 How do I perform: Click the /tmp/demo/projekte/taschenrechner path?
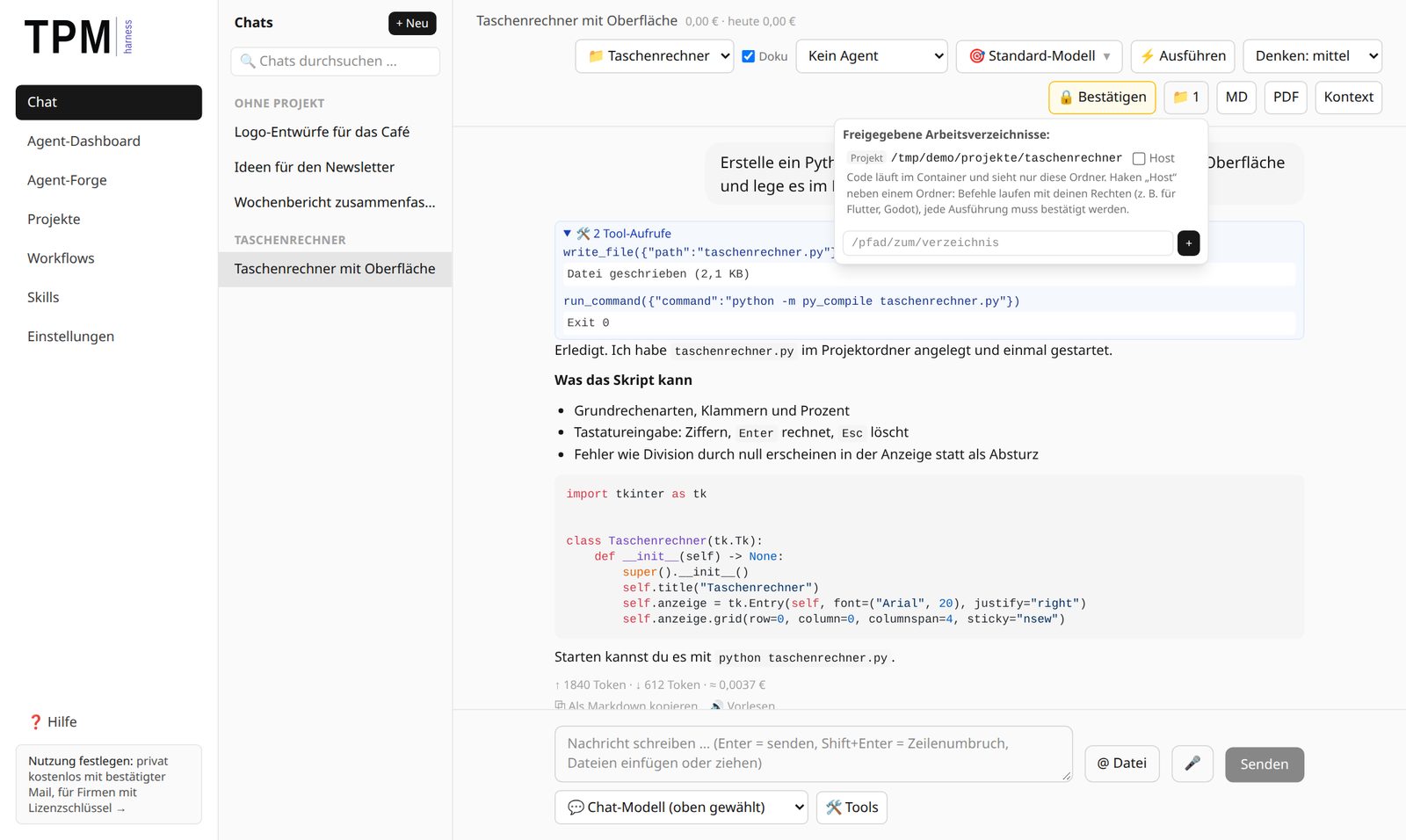1006,158
